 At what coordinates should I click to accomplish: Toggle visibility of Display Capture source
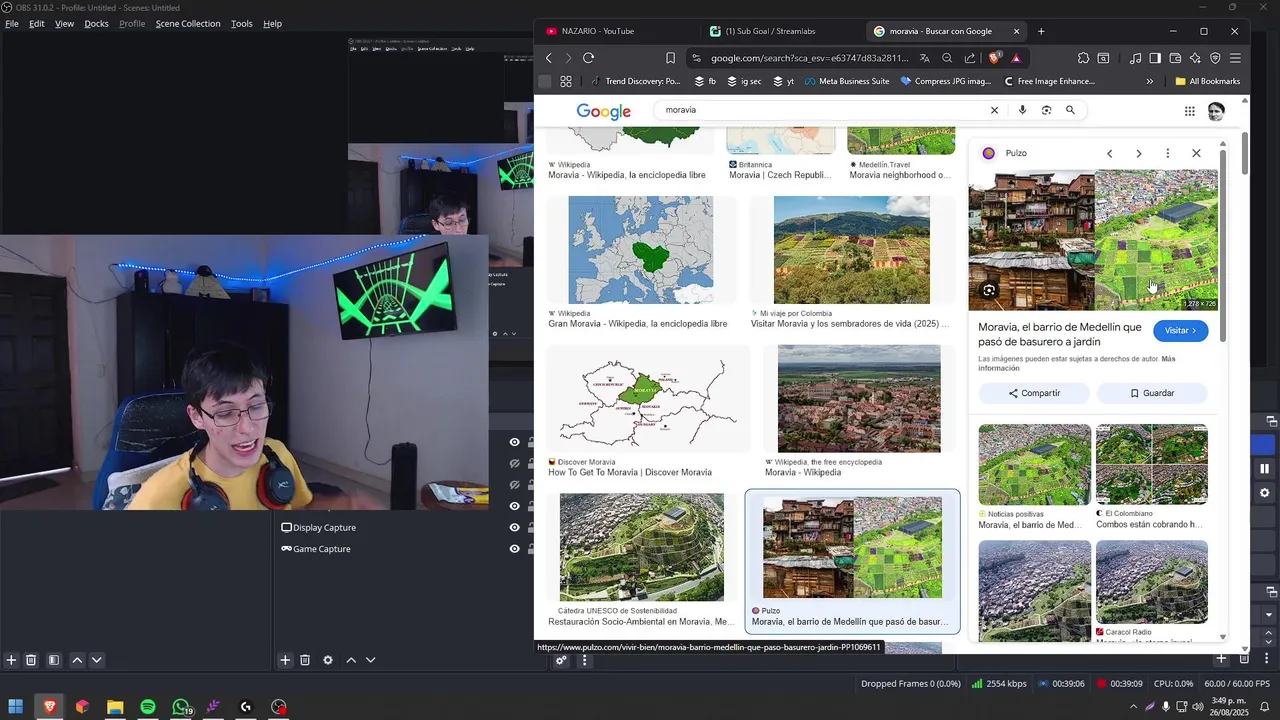pyautogui.click(x=514, y=527)
